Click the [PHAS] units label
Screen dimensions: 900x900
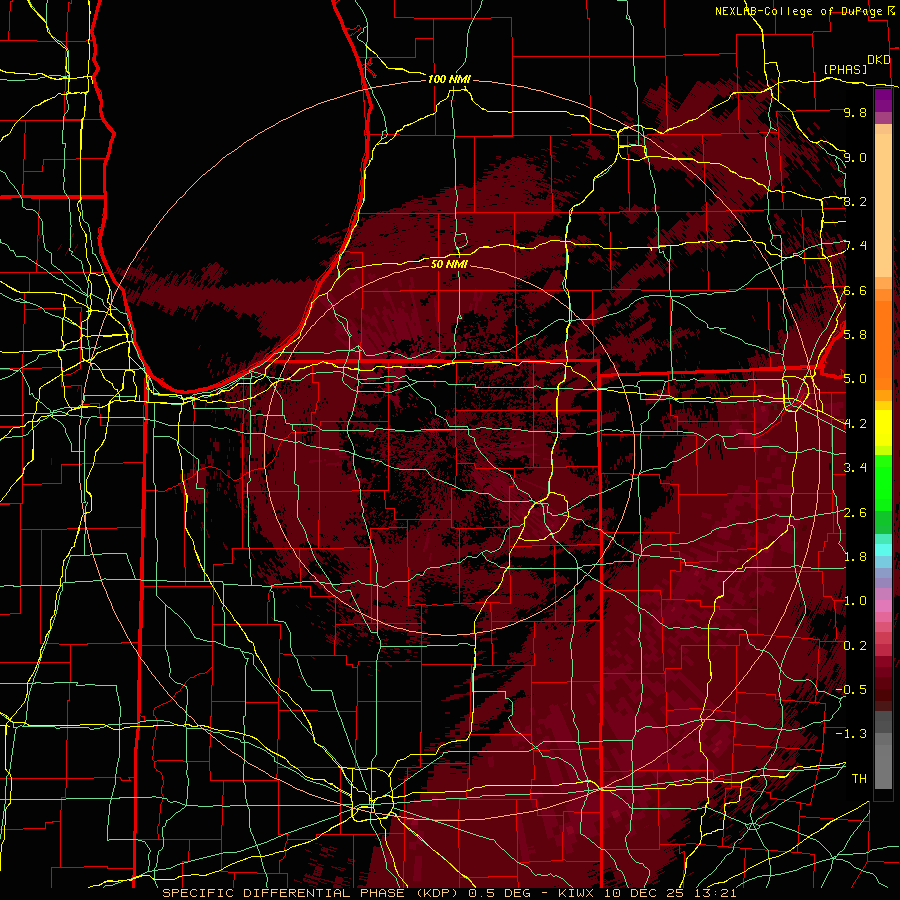click(x=845, y=70)
